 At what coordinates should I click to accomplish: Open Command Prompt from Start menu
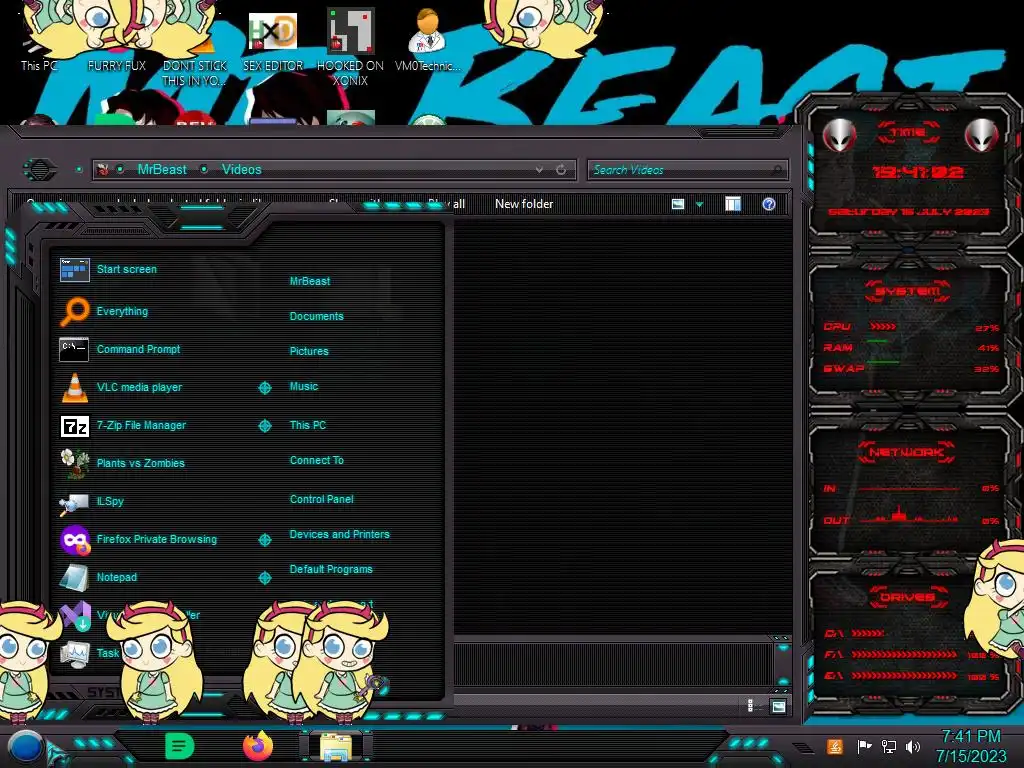[x=120, y=349]
